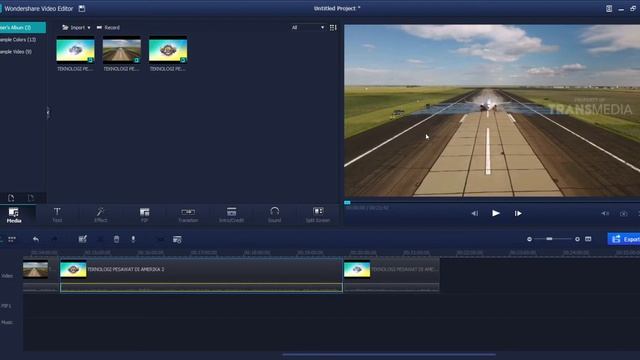Click the Undo arrow icon
This screenshot has height=360, width=640.
[x=36, y=239]
